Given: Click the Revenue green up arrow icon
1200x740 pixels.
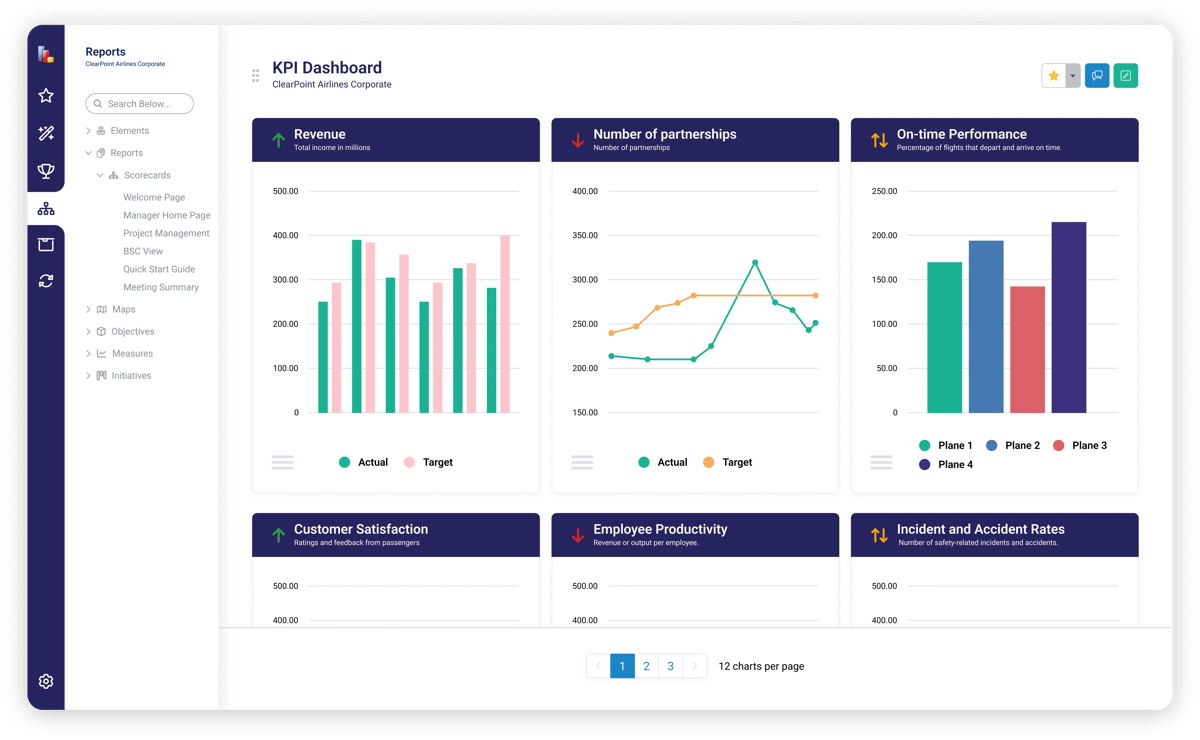Looking at the screenshot, I should click(x=278, y=140).
